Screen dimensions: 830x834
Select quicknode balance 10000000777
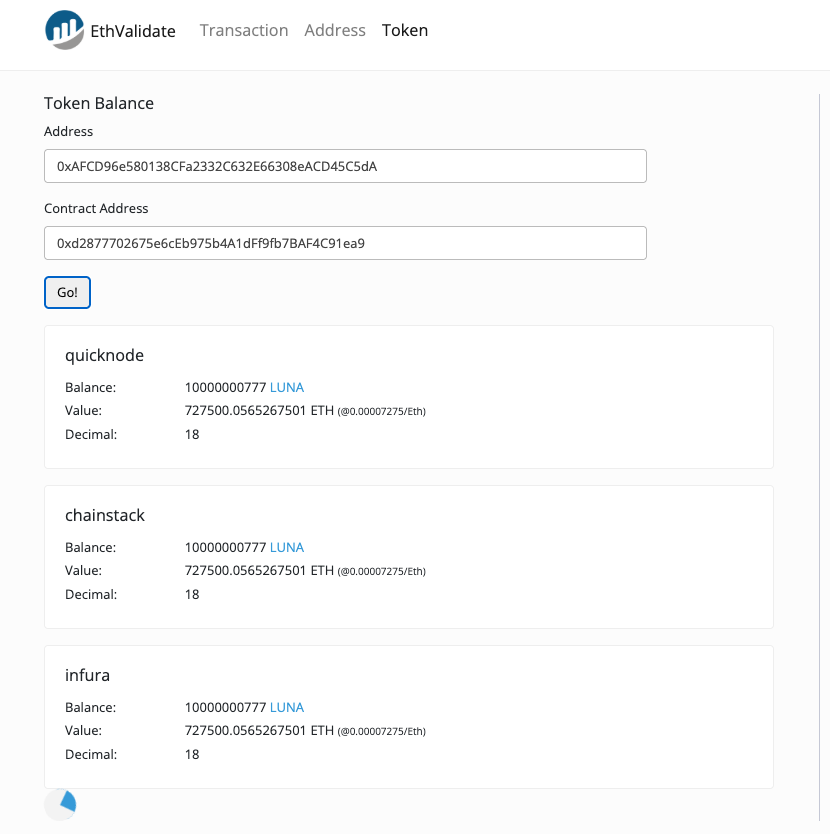tap(225, 387)
